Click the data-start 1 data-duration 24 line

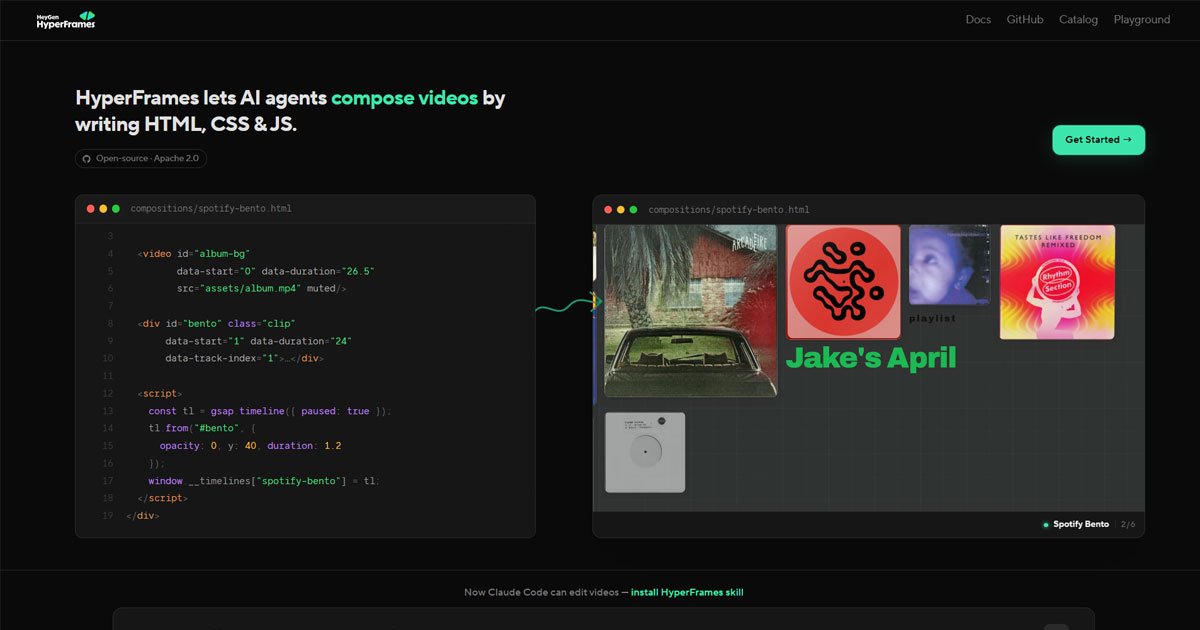pos(258,341)
